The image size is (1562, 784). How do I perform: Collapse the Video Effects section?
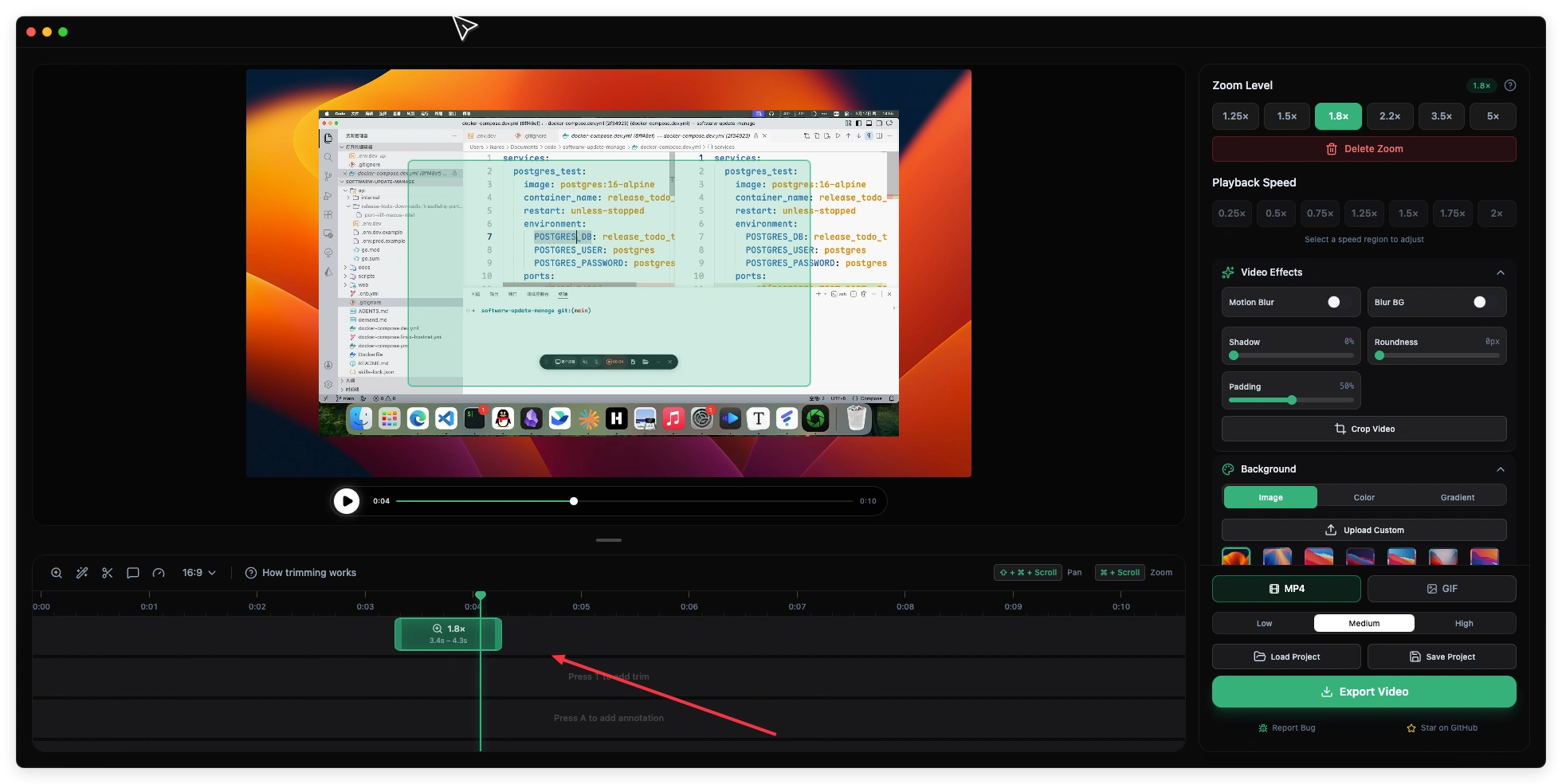(x=1501, y=272)
